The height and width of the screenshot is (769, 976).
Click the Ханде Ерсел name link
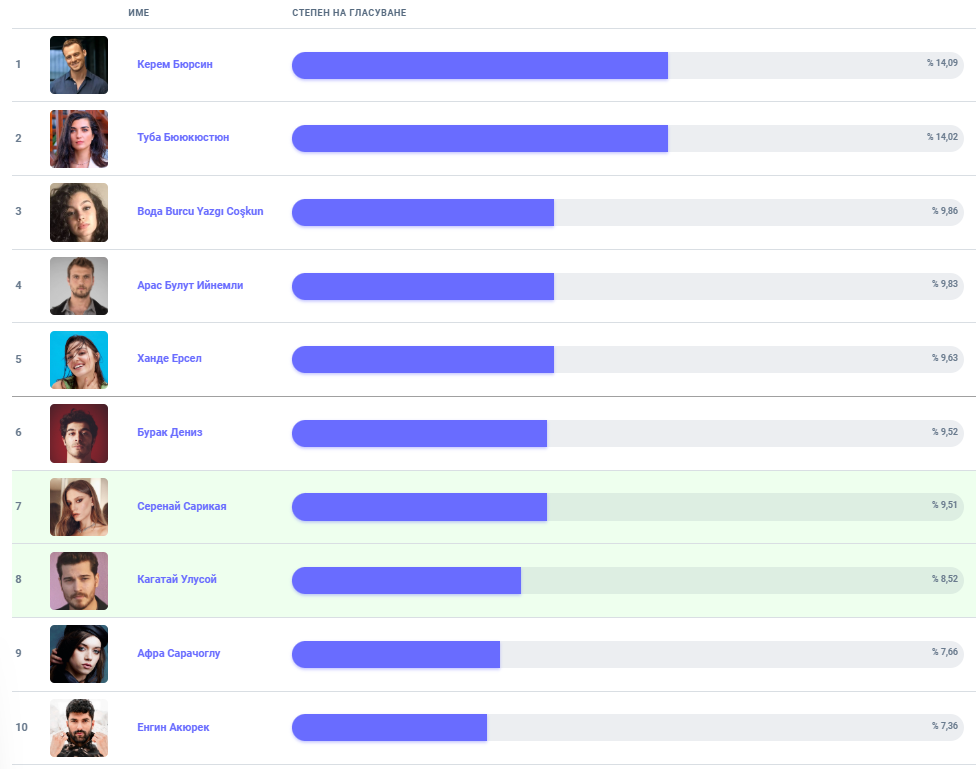169,358
